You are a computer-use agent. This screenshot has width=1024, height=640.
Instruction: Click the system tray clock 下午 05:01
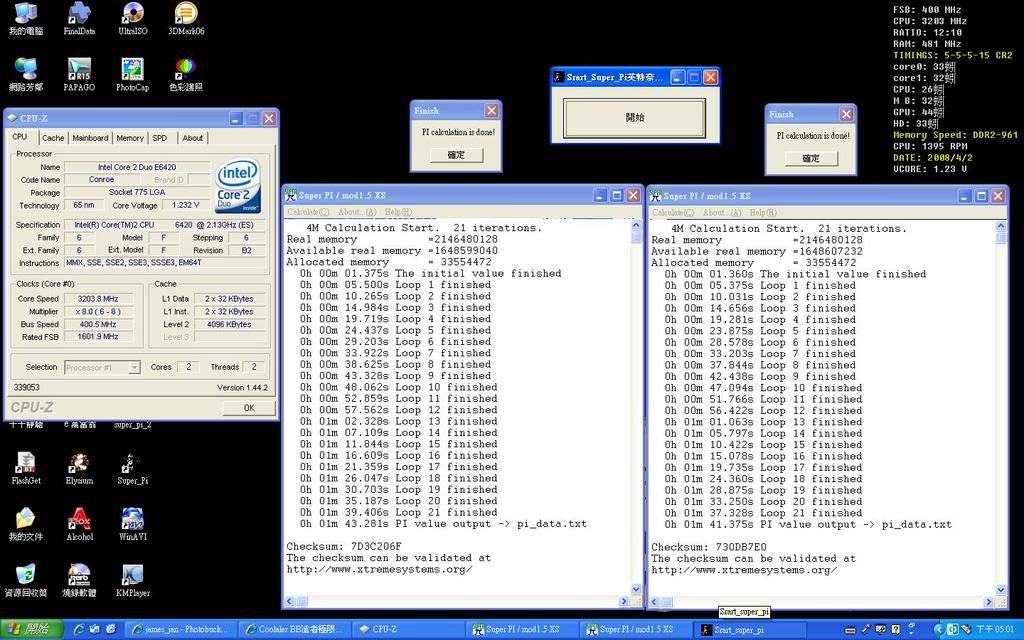pos(995,630)
